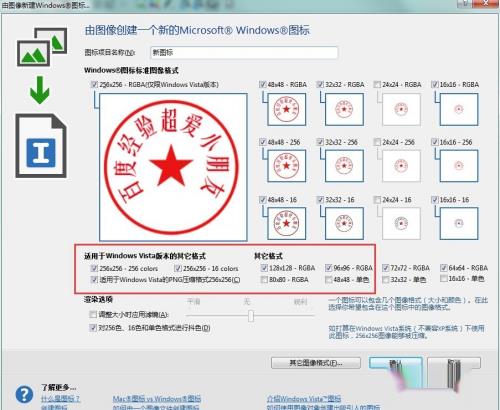Uncheck the 48x48 - RGBA format
Viewport: 500px width, 410px height.
pos(263,84)
